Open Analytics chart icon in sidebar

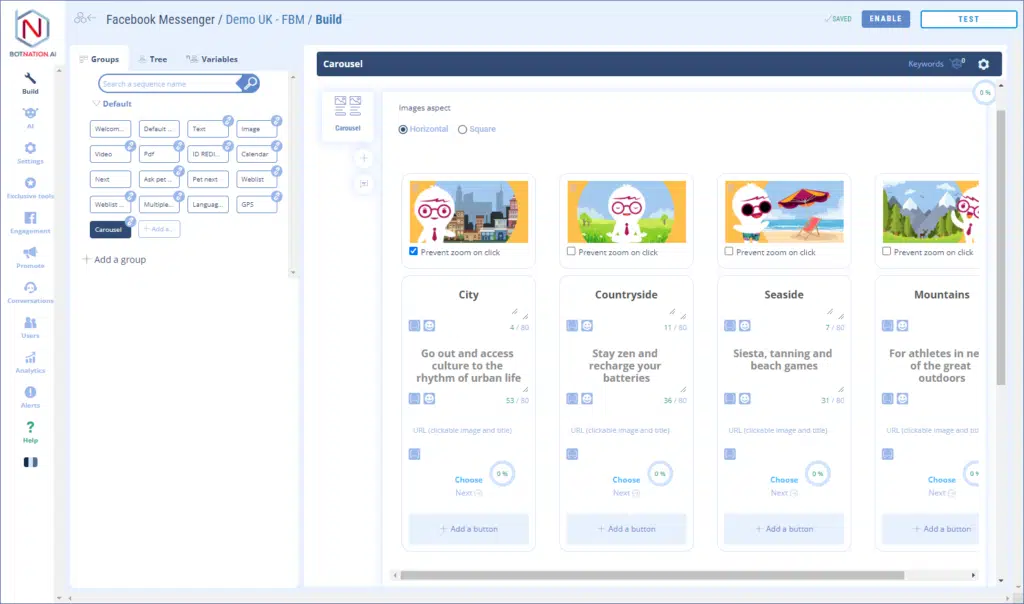[x=30, y=361]
